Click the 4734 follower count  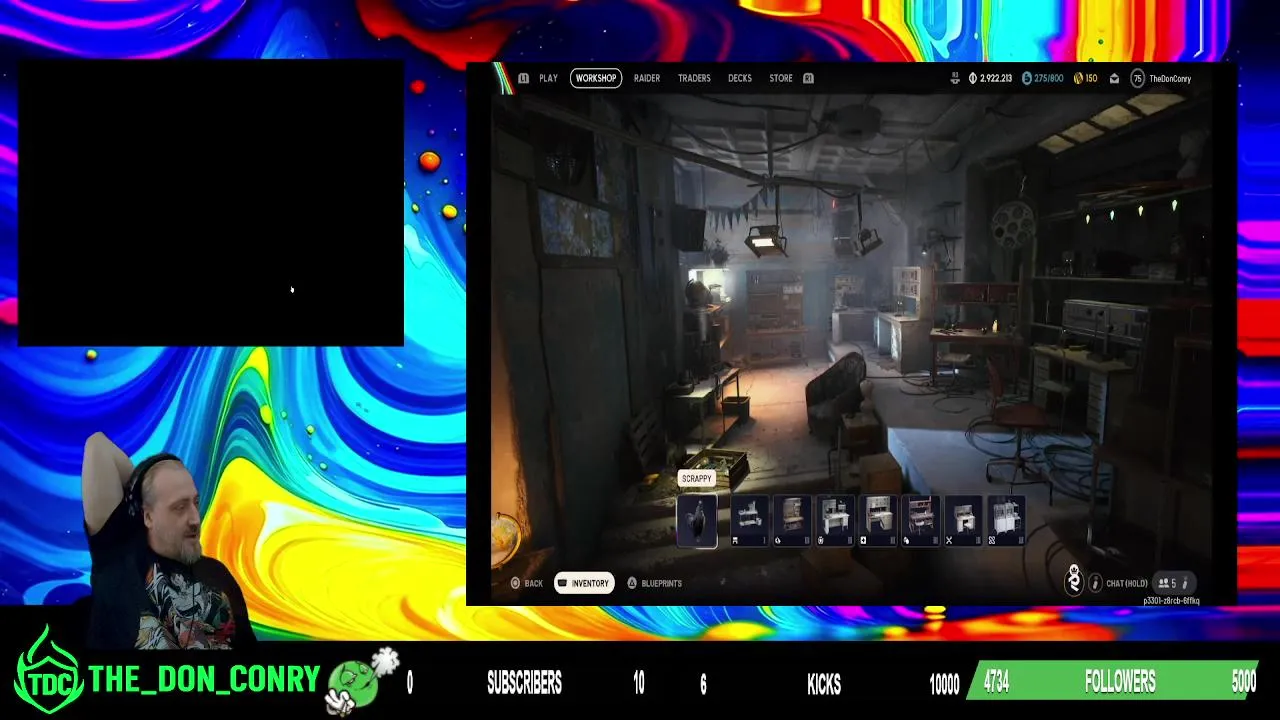pyautogui.click(x=996, y=683)
